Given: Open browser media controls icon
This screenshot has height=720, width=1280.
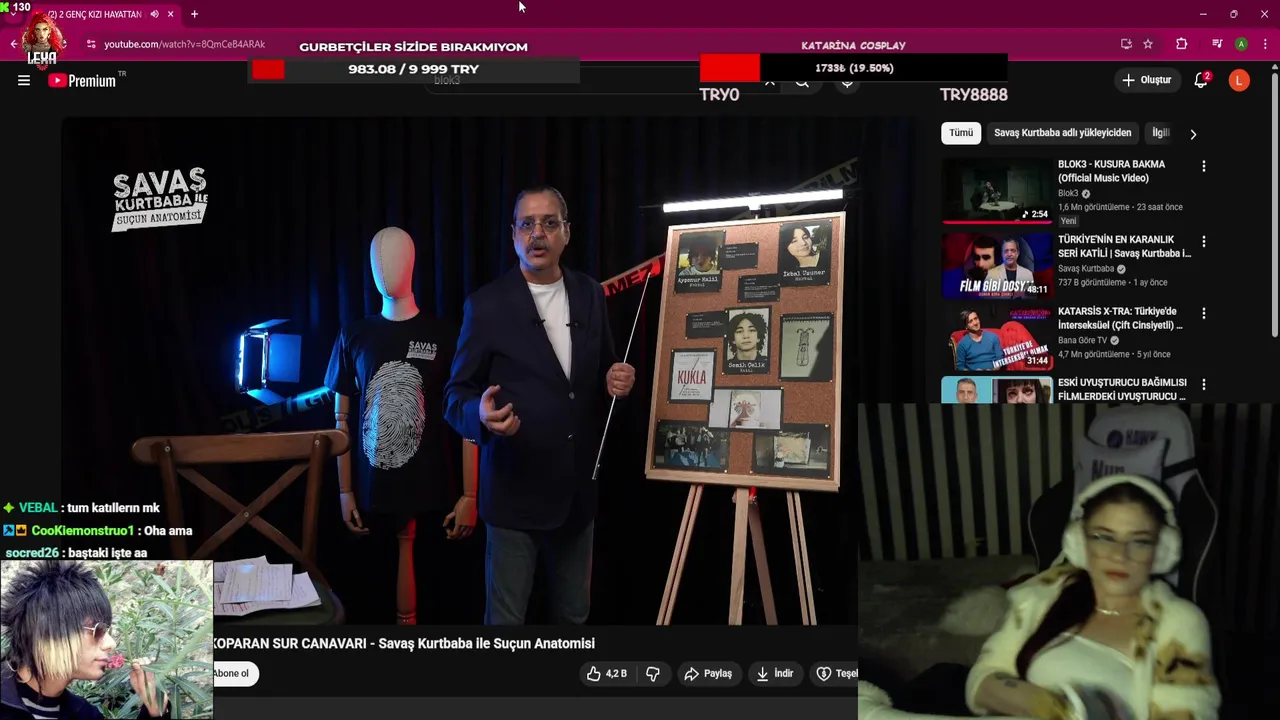Looking at the screenshot, I should tap(1216, 44).
